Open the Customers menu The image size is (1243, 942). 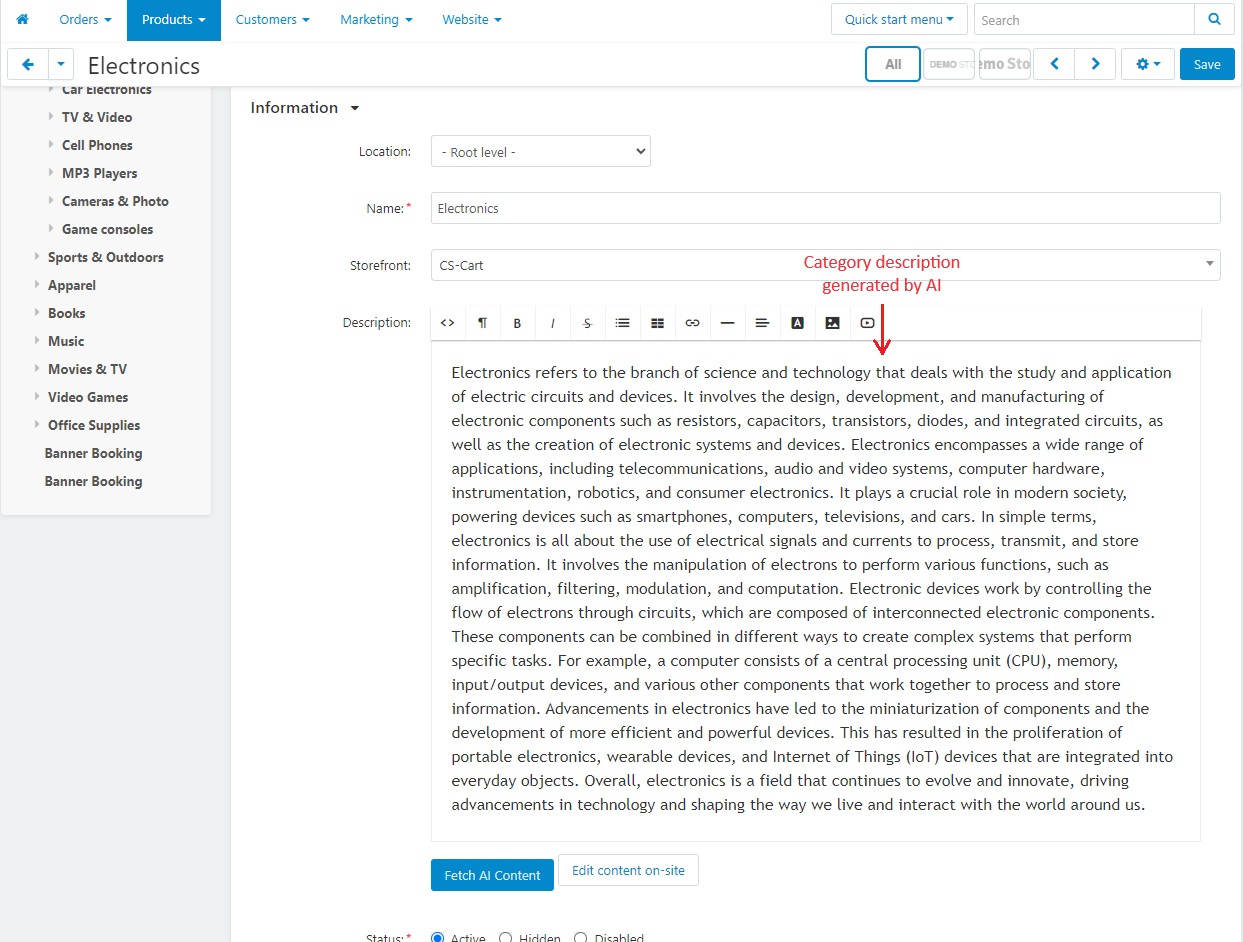[273, 20]
